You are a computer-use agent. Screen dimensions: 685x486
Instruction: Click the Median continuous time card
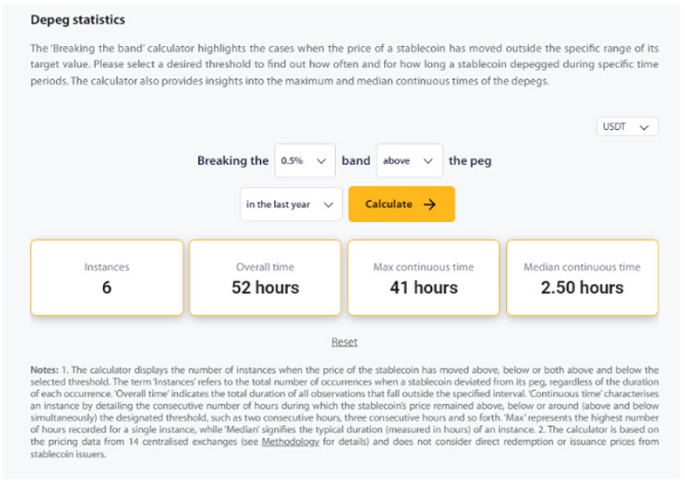582,277
